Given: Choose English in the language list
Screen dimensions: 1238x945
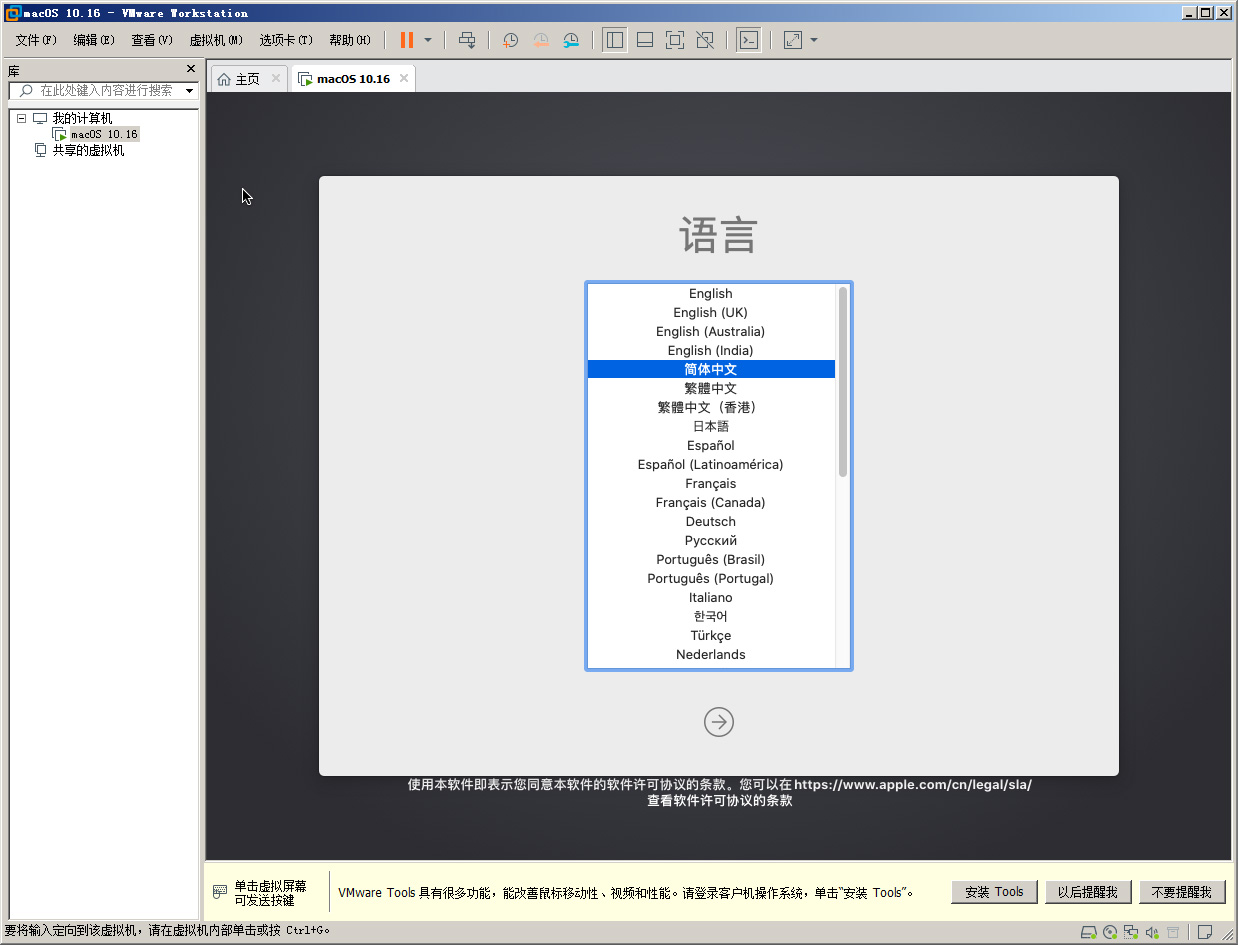Looking at the screenshot, I should coord(711,293).
